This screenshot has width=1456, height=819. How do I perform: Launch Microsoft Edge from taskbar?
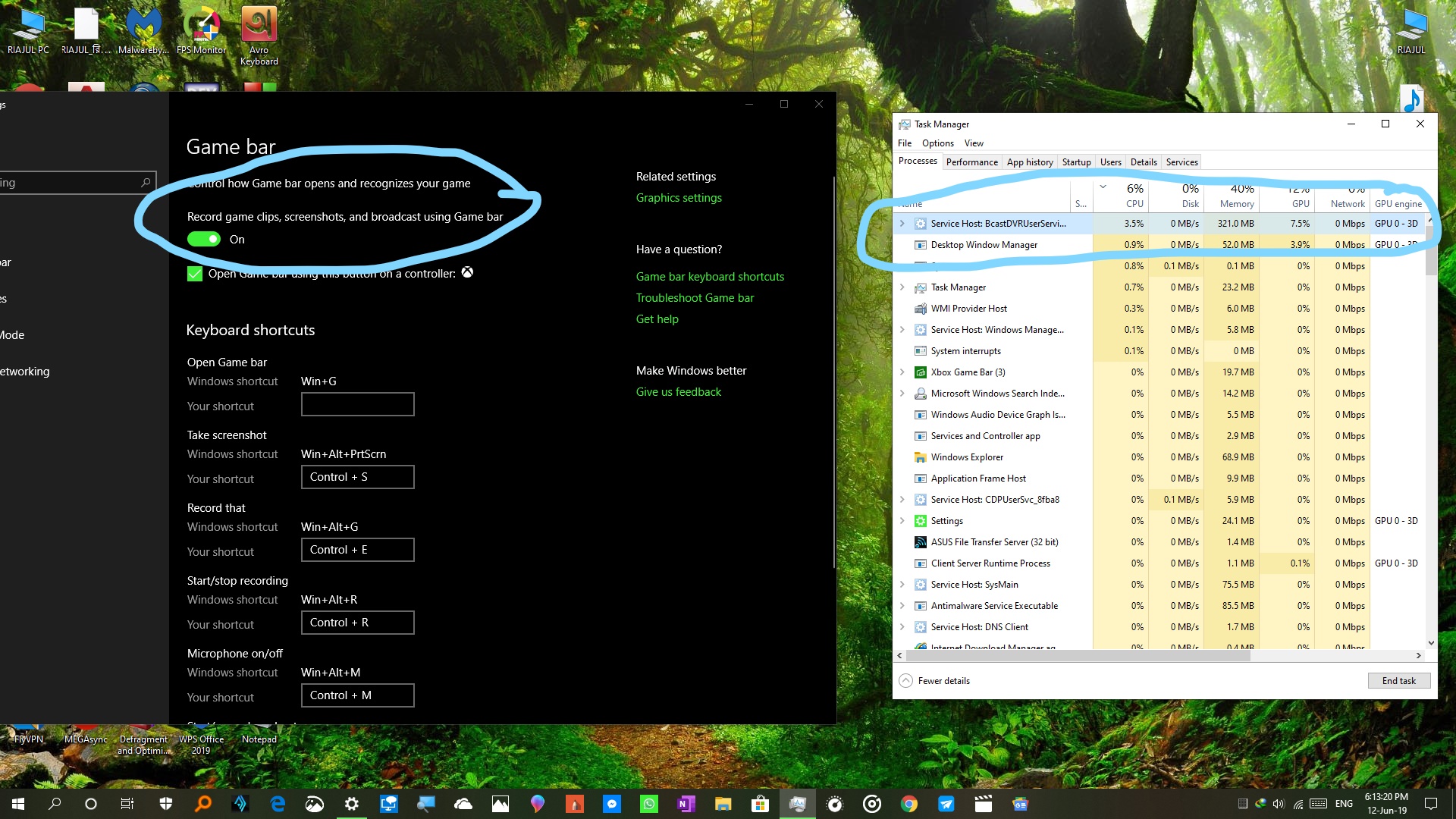coord(278,804)
